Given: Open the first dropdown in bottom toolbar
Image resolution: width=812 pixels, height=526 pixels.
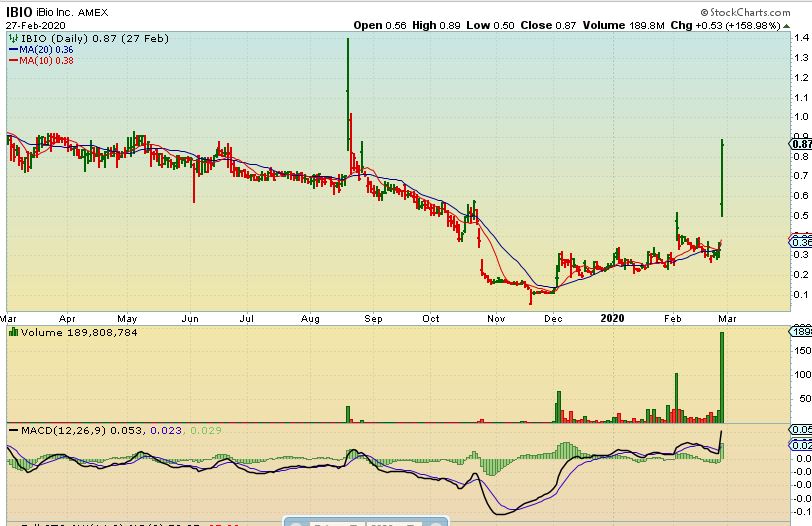Looking at the screenshot, I should tap(336, 522).
